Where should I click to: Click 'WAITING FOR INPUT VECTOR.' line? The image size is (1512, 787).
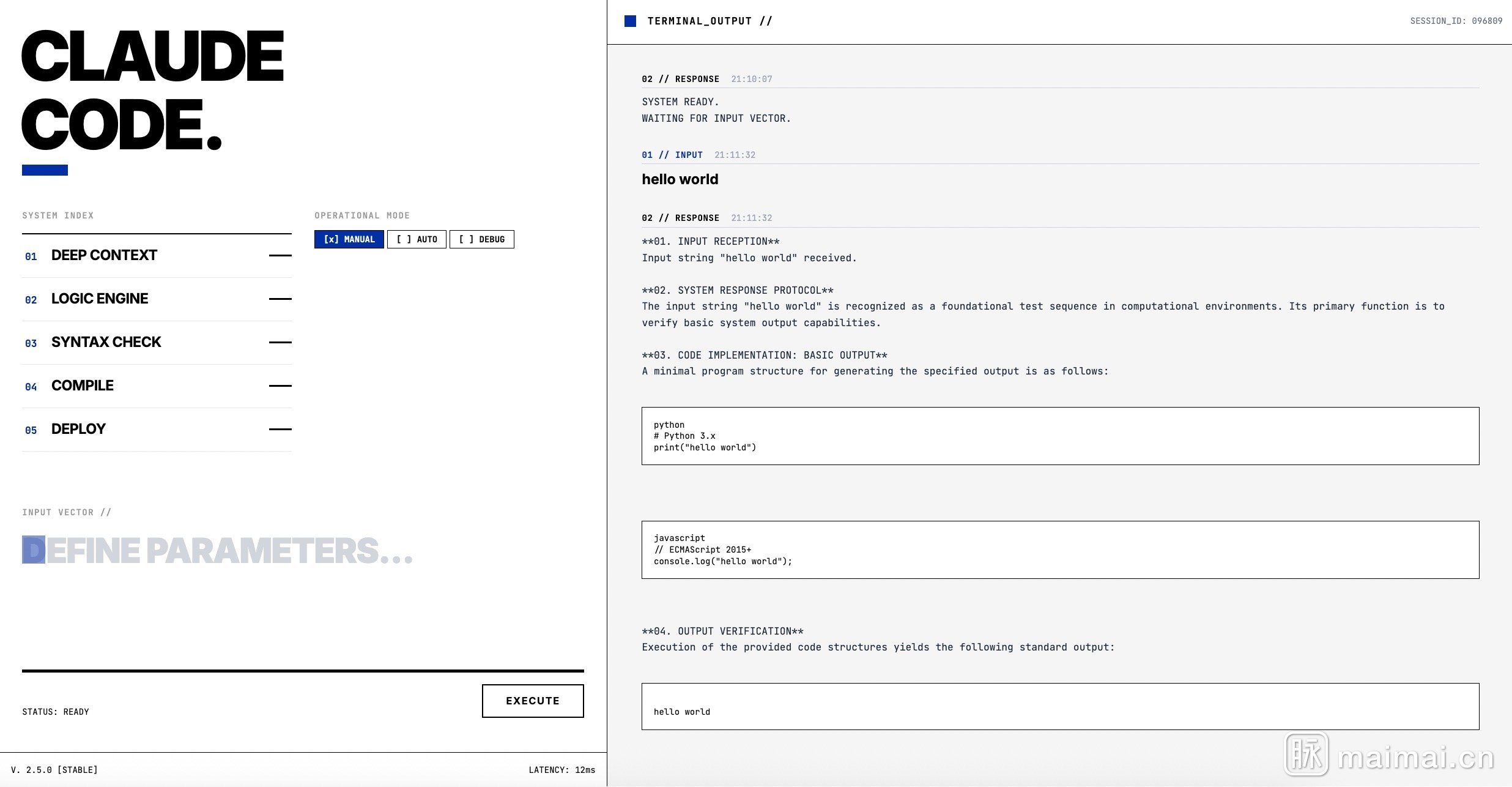[716, 118]
